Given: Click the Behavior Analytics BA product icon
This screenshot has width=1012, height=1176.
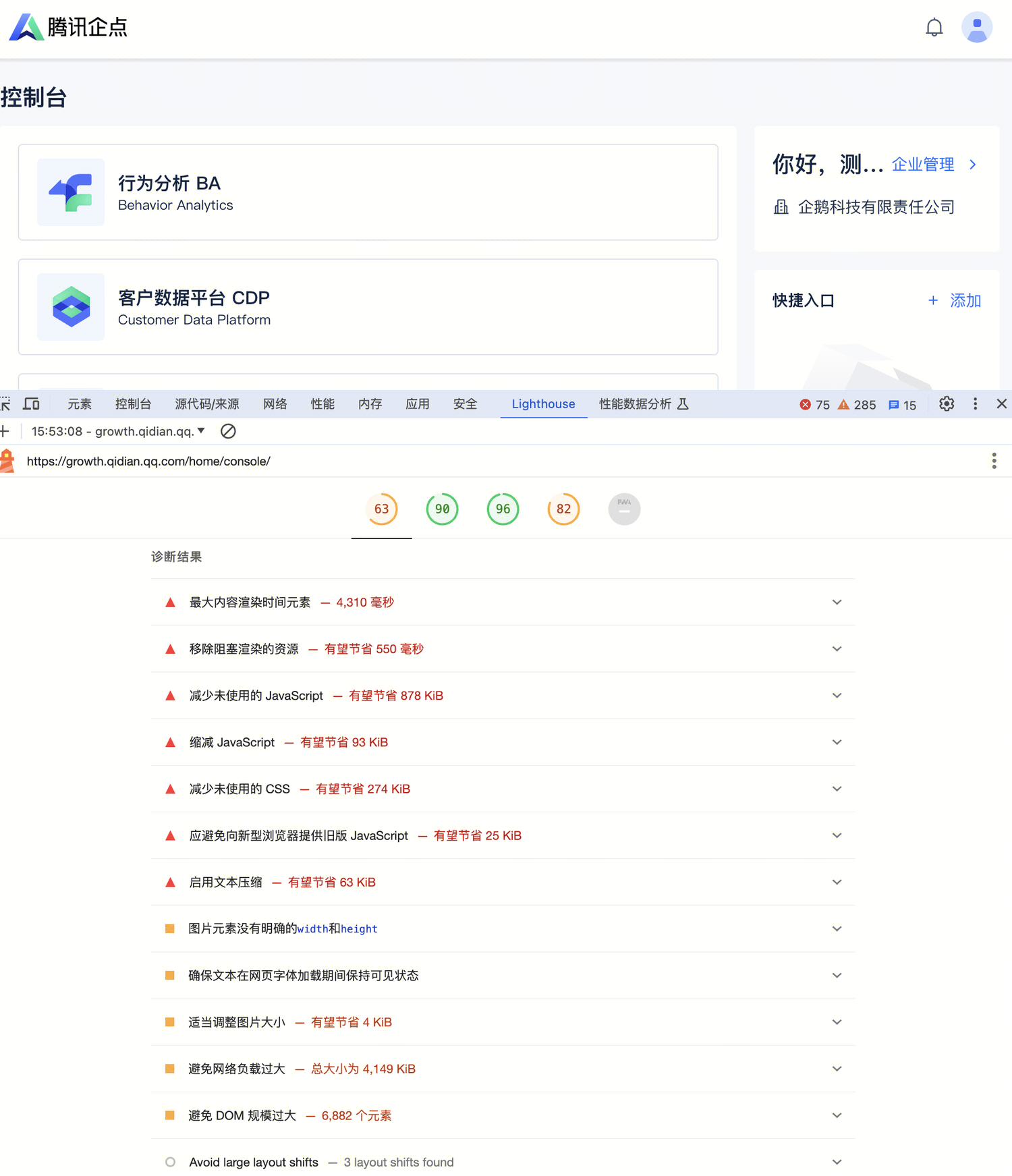Looking at the screenshot, I should (71, 192).
